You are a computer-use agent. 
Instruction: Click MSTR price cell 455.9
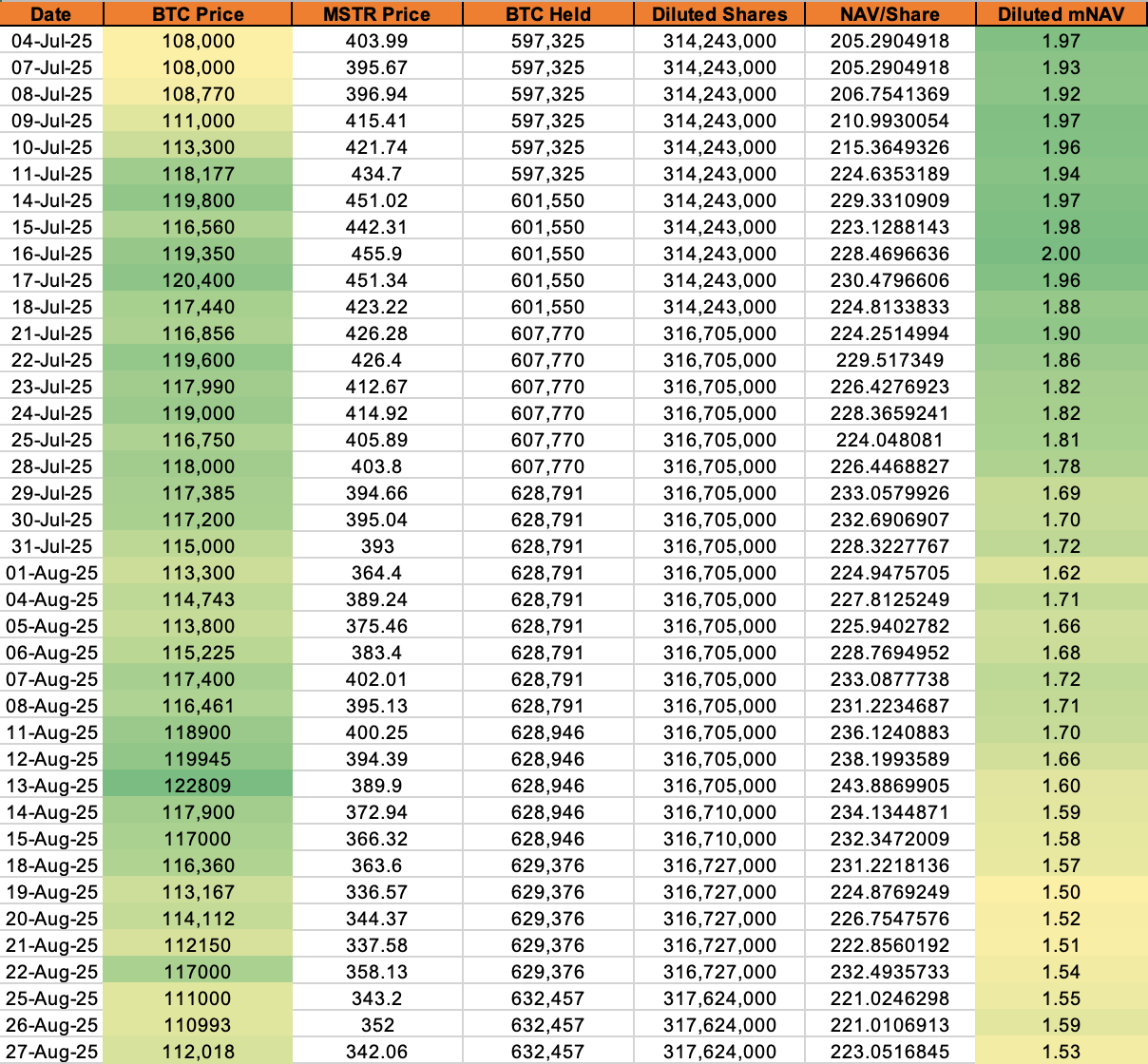tap(376, 254)
